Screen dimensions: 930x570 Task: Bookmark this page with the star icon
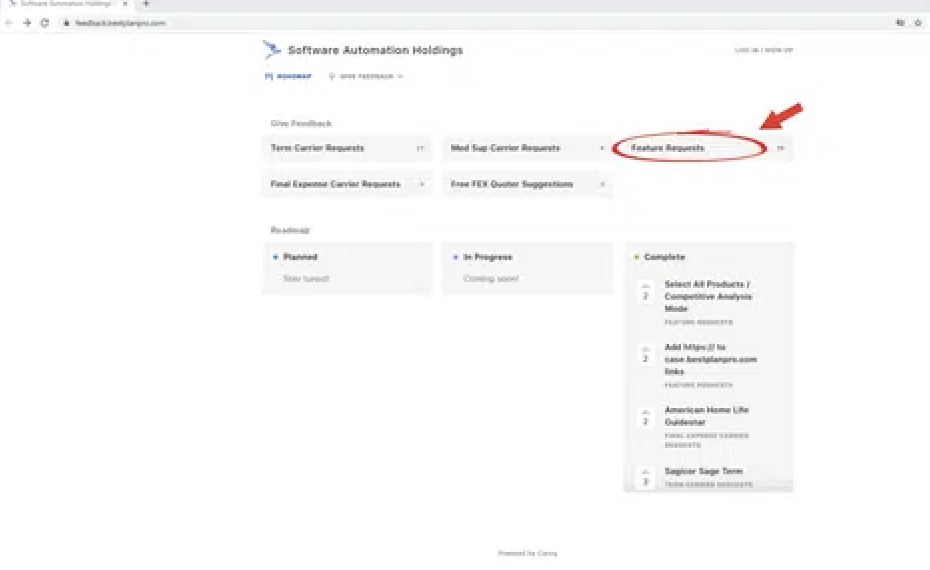(x=917, y=22)
